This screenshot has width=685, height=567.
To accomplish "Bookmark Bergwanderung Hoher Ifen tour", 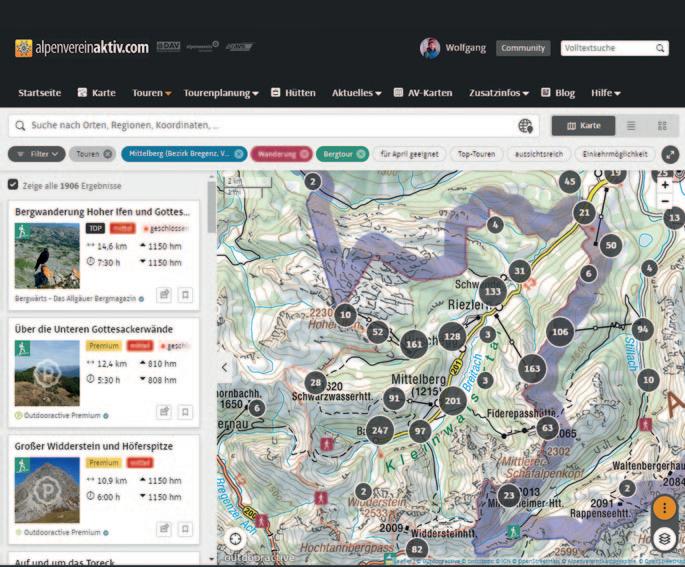I will [185, 295].
